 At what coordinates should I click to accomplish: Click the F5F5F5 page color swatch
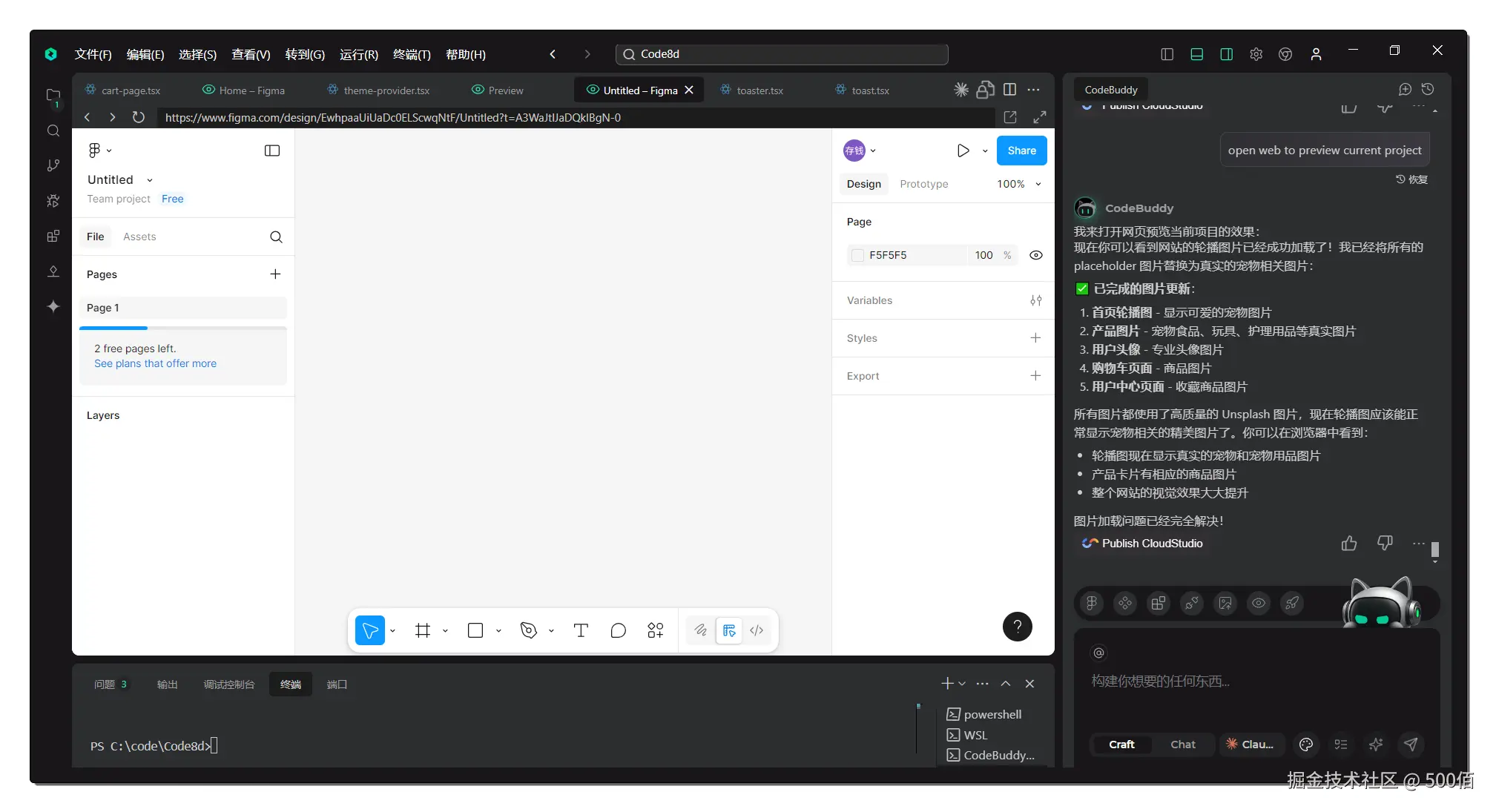pos(858,255)
